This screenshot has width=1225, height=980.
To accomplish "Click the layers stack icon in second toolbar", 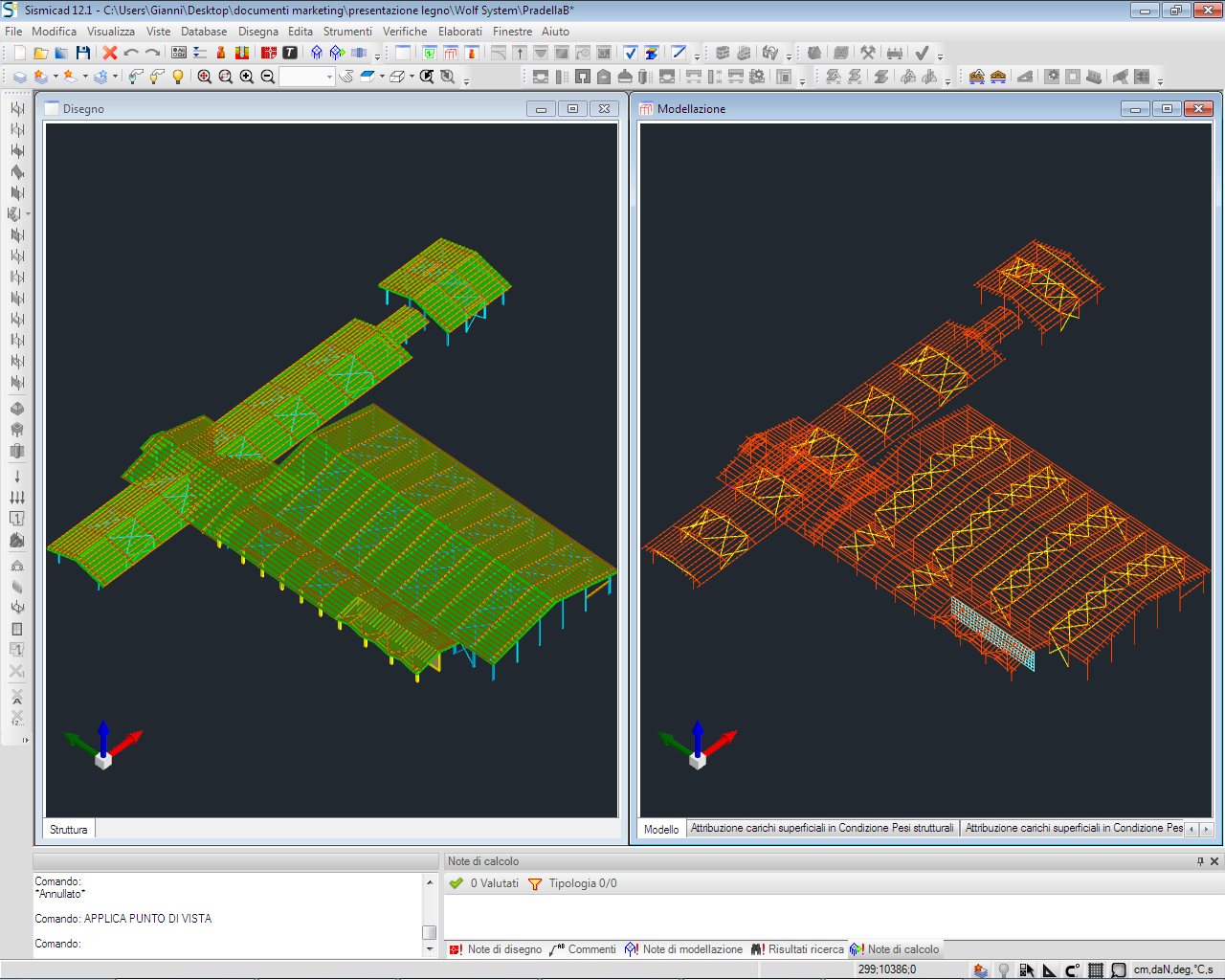I will 20,77.
